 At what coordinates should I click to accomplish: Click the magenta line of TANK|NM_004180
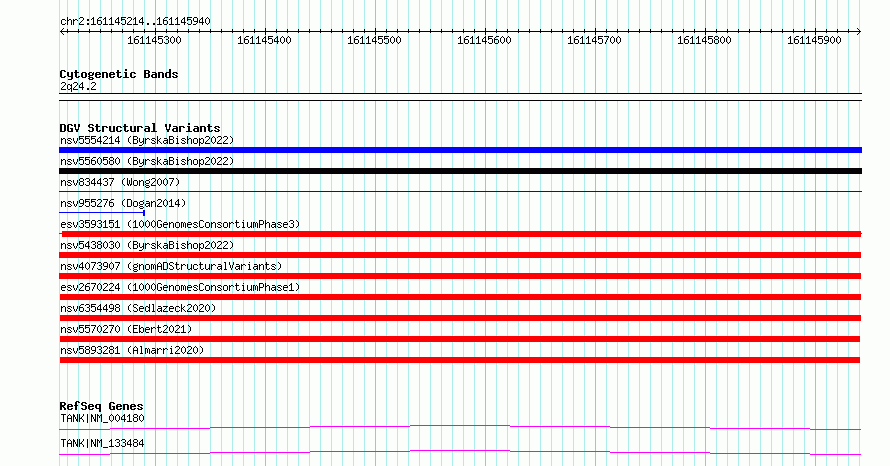460,427
